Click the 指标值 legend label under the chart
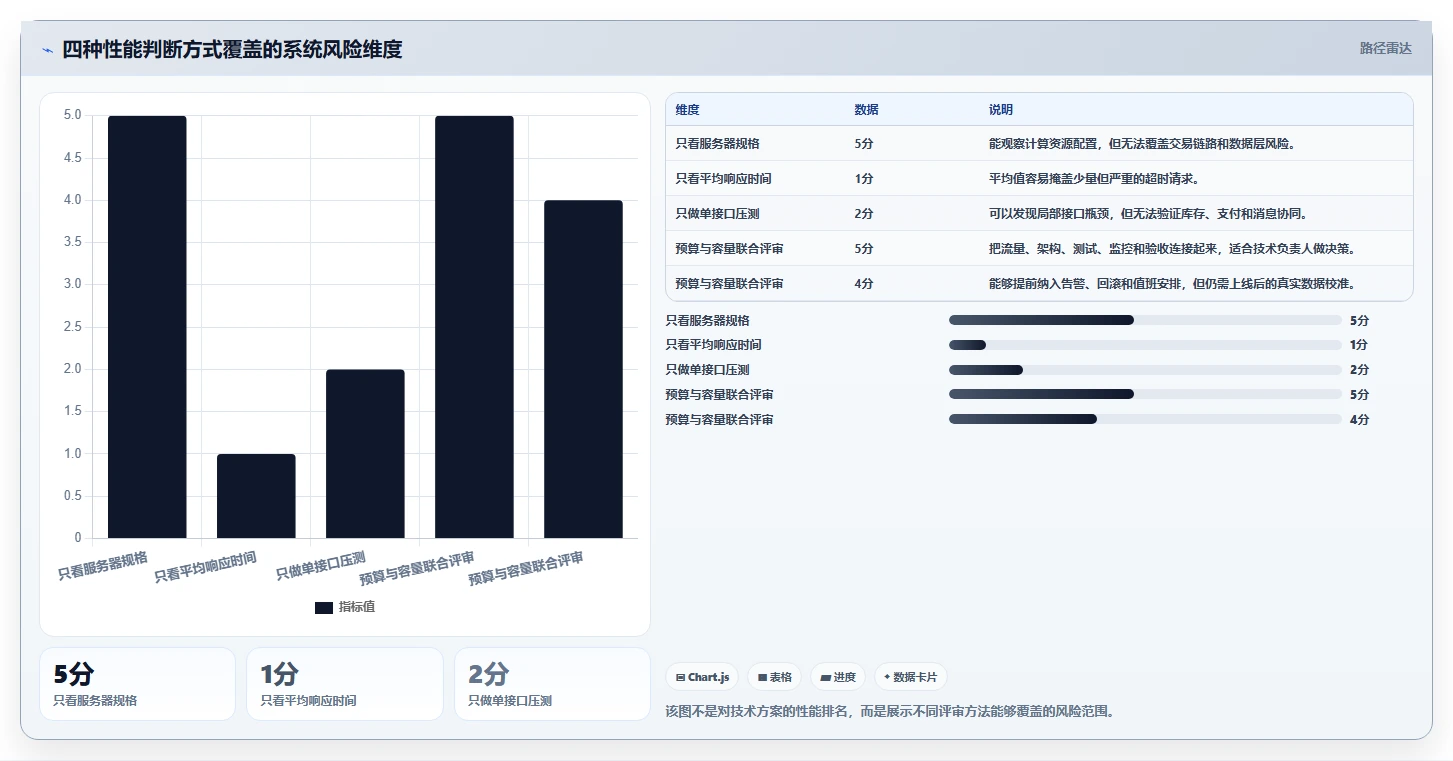Image resolution: width=1453 pixels, height=761 pixels. (356, 608)
